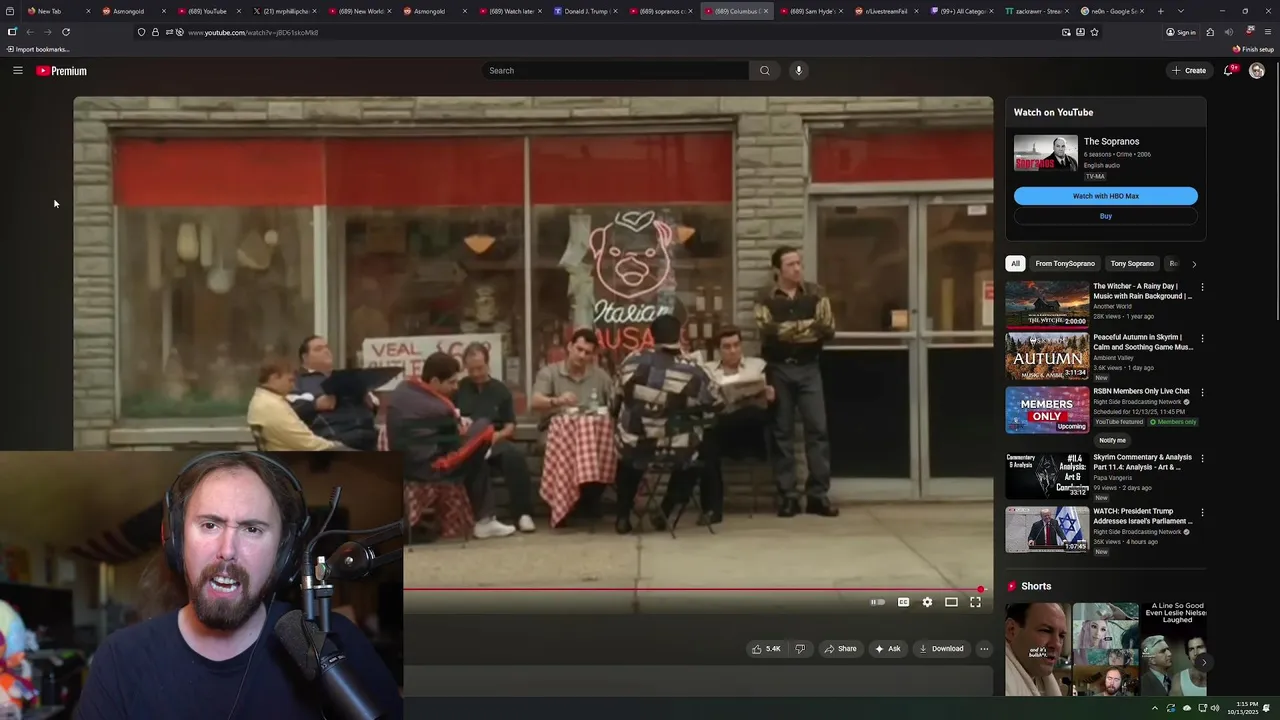Image resolution: width=1280 pixels, height=720 pixels.
Task: Open options for Peaceful Autumn in Skyrim video
Action: (1202, 339)
